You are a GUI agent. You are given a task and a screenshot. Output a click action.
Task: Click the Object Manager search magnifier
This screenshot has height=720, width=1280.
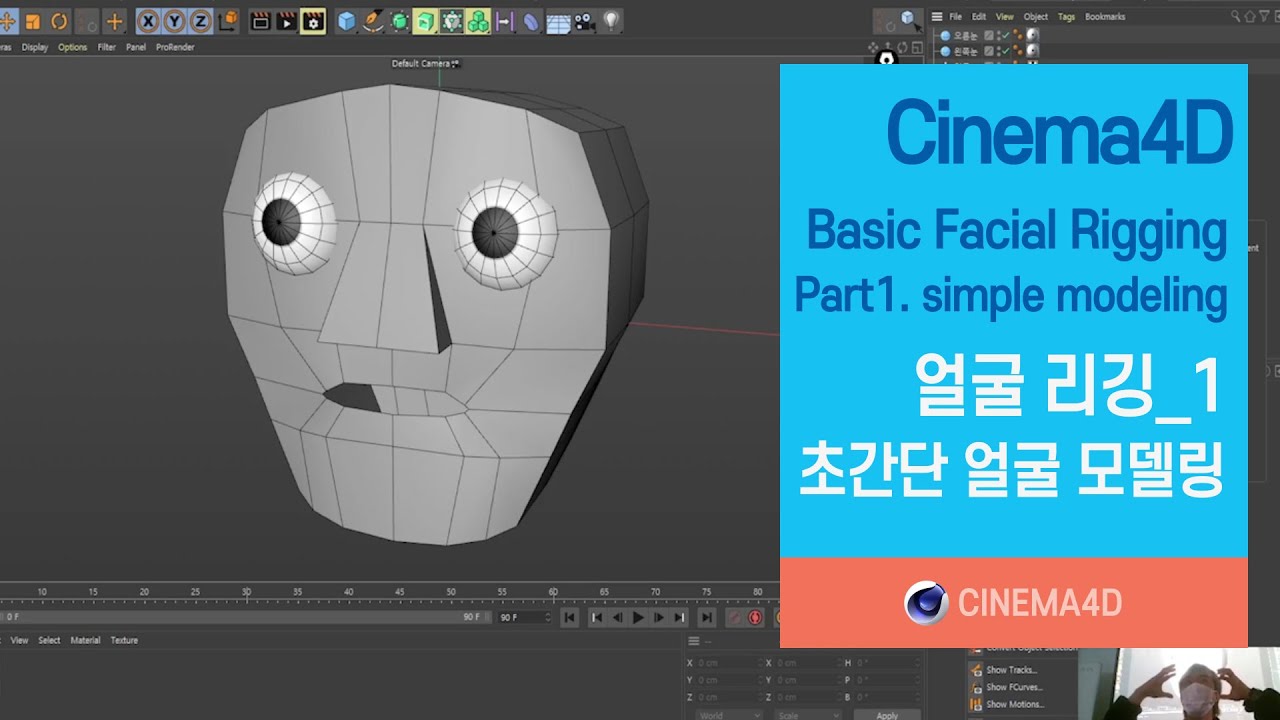point(1236,16)
